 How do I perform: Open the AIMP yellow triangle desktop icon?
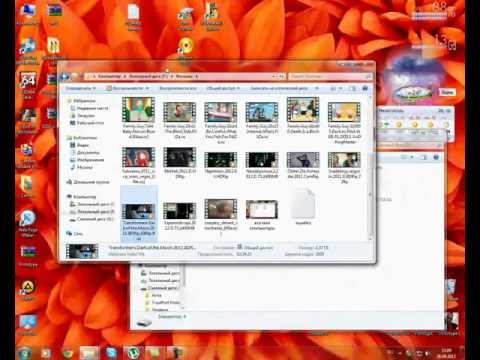click(x=28, y=290)
